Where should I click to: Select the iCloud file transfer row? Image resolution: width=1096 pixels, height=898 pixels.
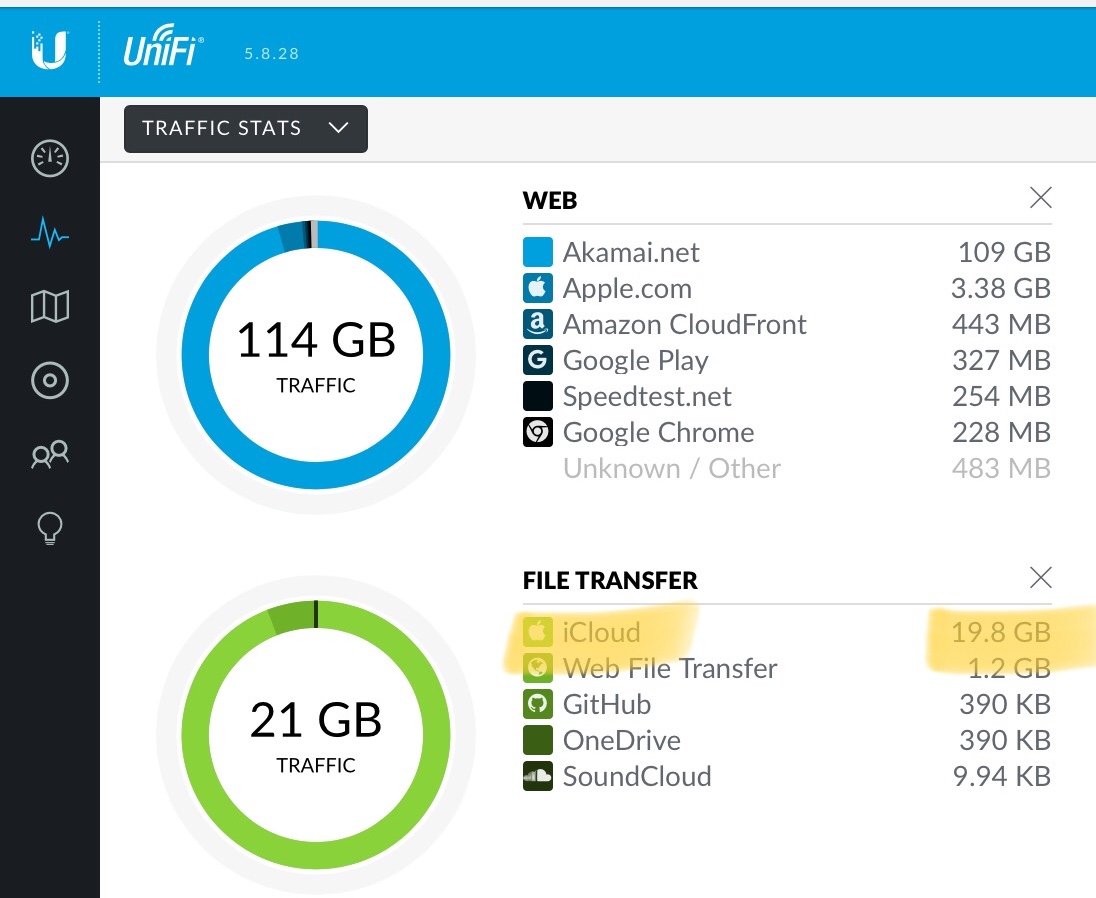coord(787,632)
